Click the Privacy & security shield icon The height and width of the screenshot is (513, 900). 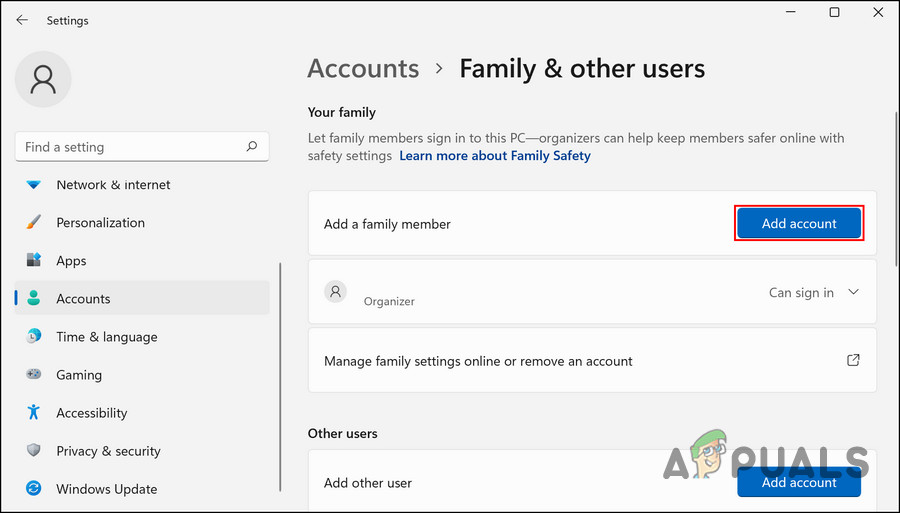pyautogui.click(x=34, y=451)
